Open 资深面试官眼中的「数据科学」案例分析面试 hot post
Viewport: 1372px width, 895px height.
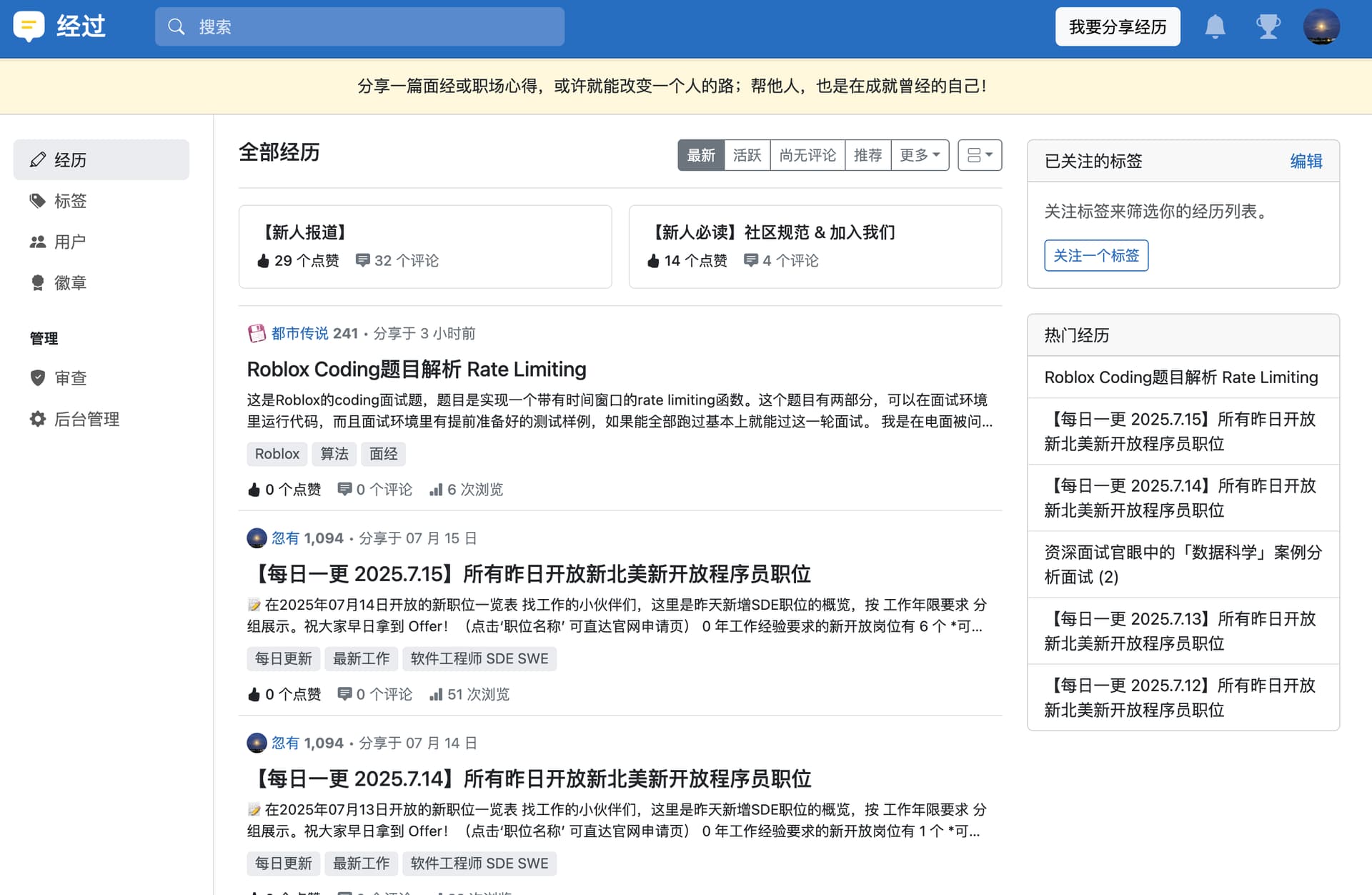1183,565
